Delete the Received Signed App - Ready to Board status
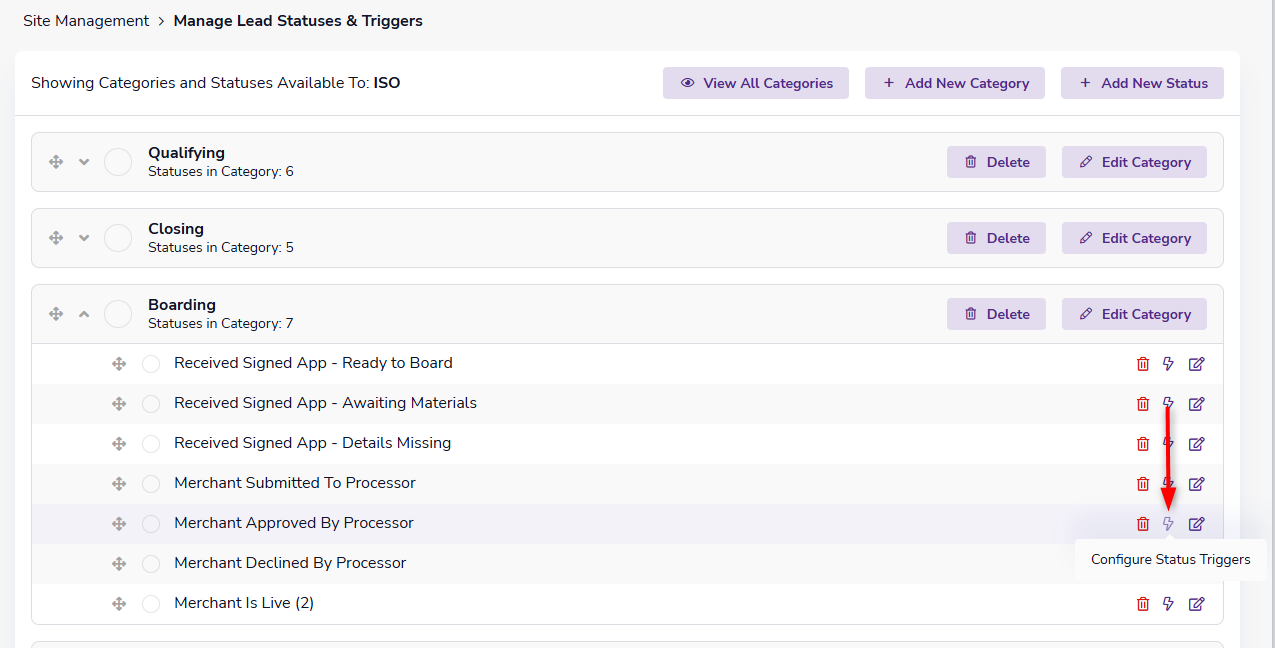1275x648 pixels. pyautogui.click(x=1143, y=364)
